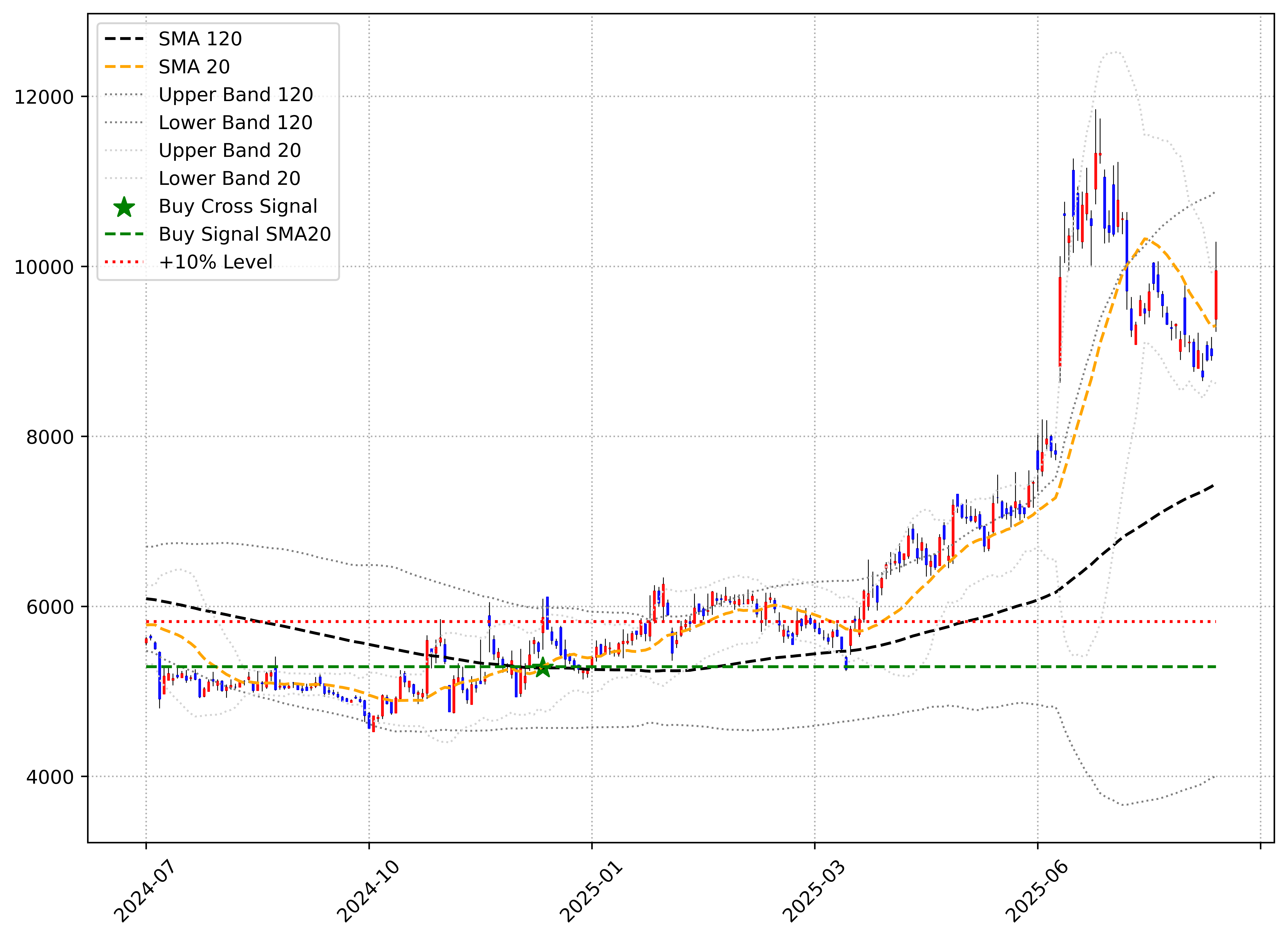The height and width of the screenshot is (939, 1288).
Task: Click the 2025-01 x-axis date label
Action: (x=591, y=892)
